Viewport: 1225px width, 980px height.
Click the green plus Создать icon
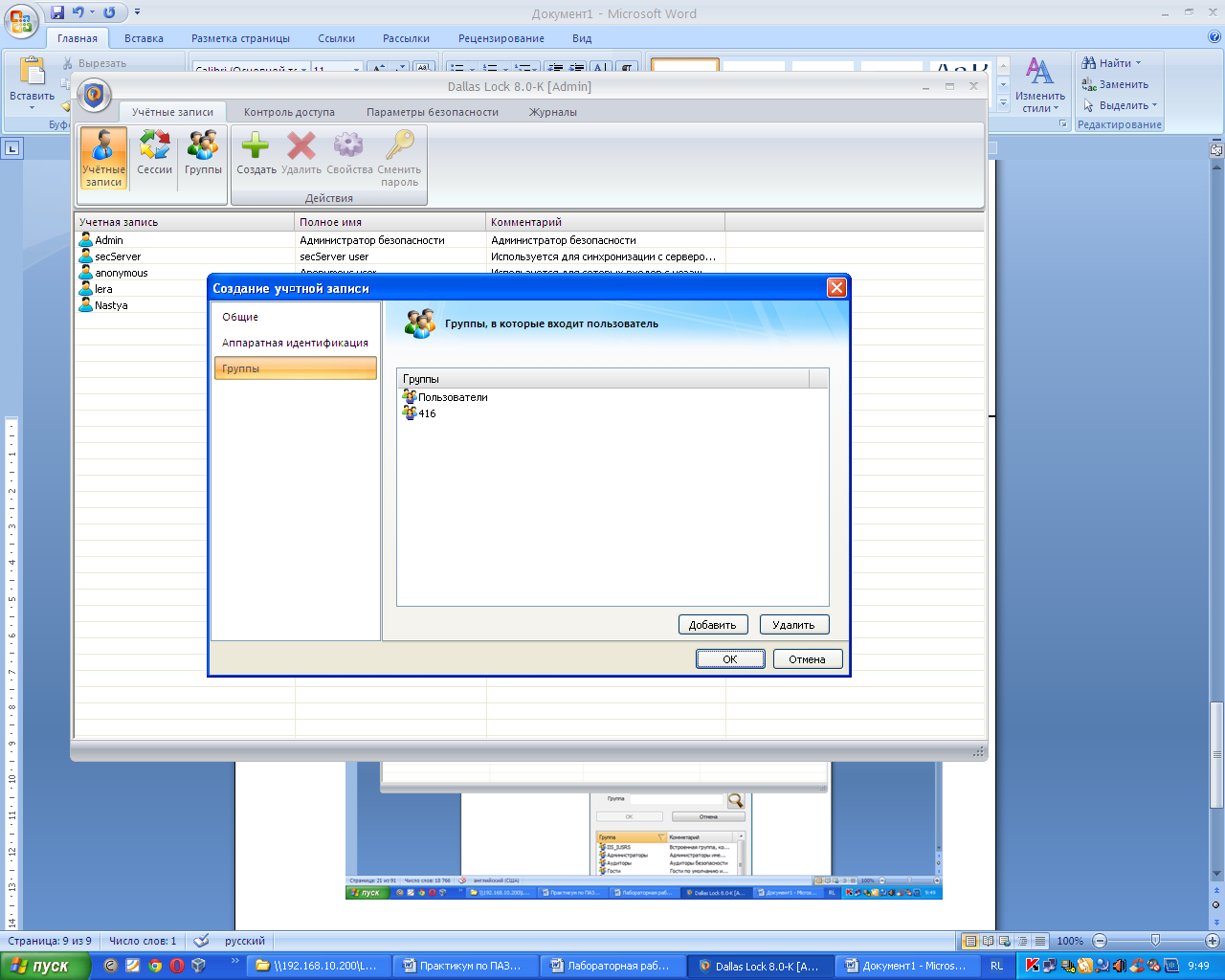pyautogui.click(x=256, y=153)
